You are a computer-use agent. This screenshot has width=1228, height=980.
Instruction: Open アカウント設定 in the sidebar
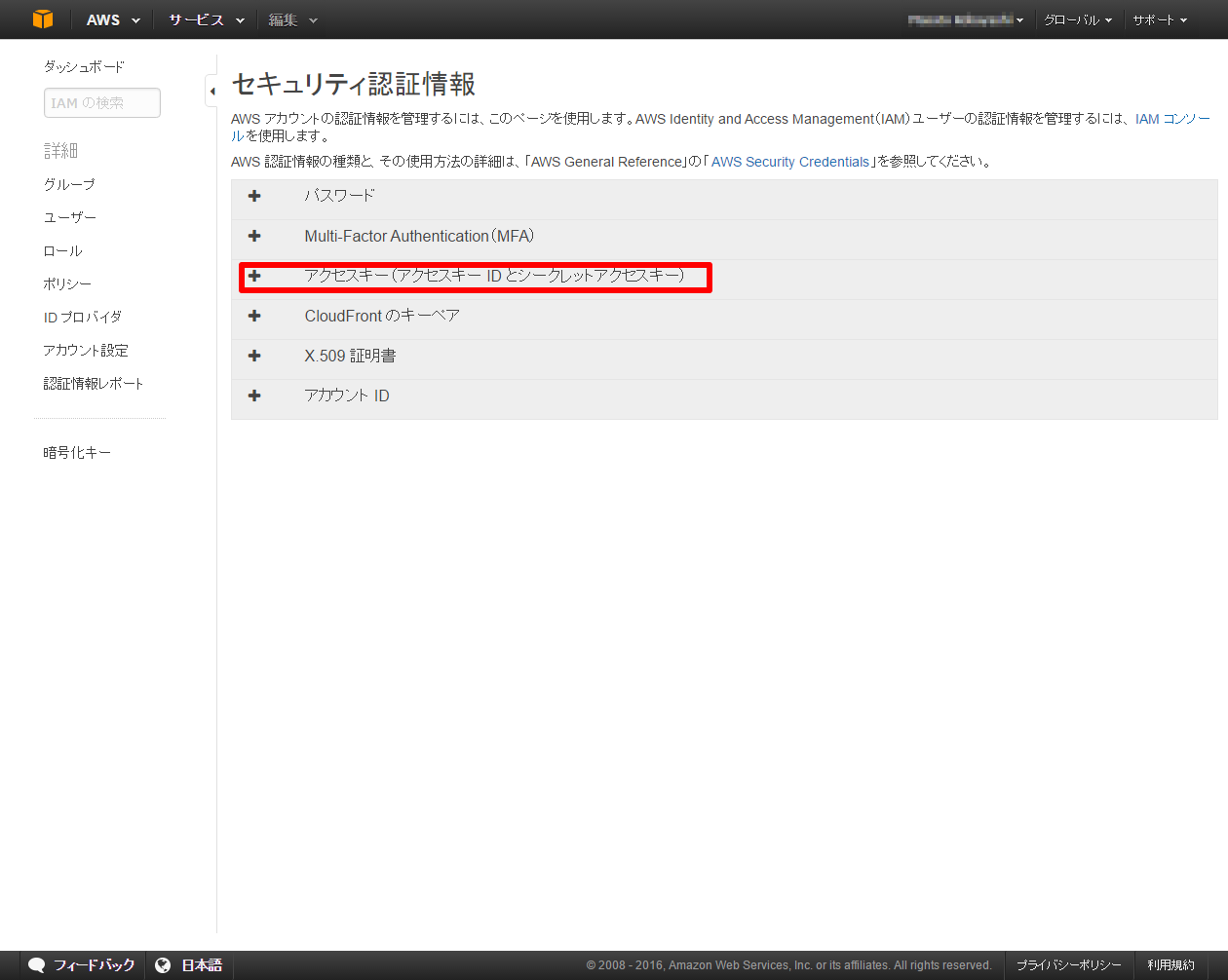point(86,350)
